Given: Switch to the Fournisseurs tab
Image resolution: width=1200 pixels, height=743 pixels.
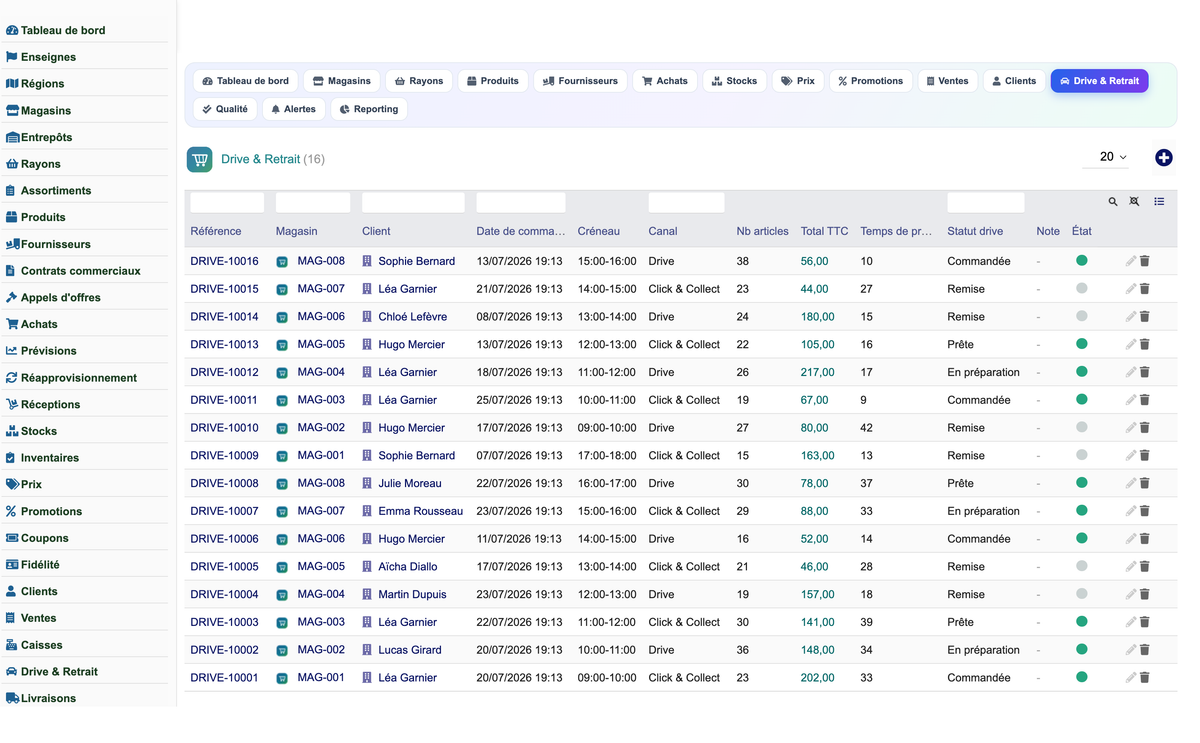Looking at the screenshot, I should 580,81.
